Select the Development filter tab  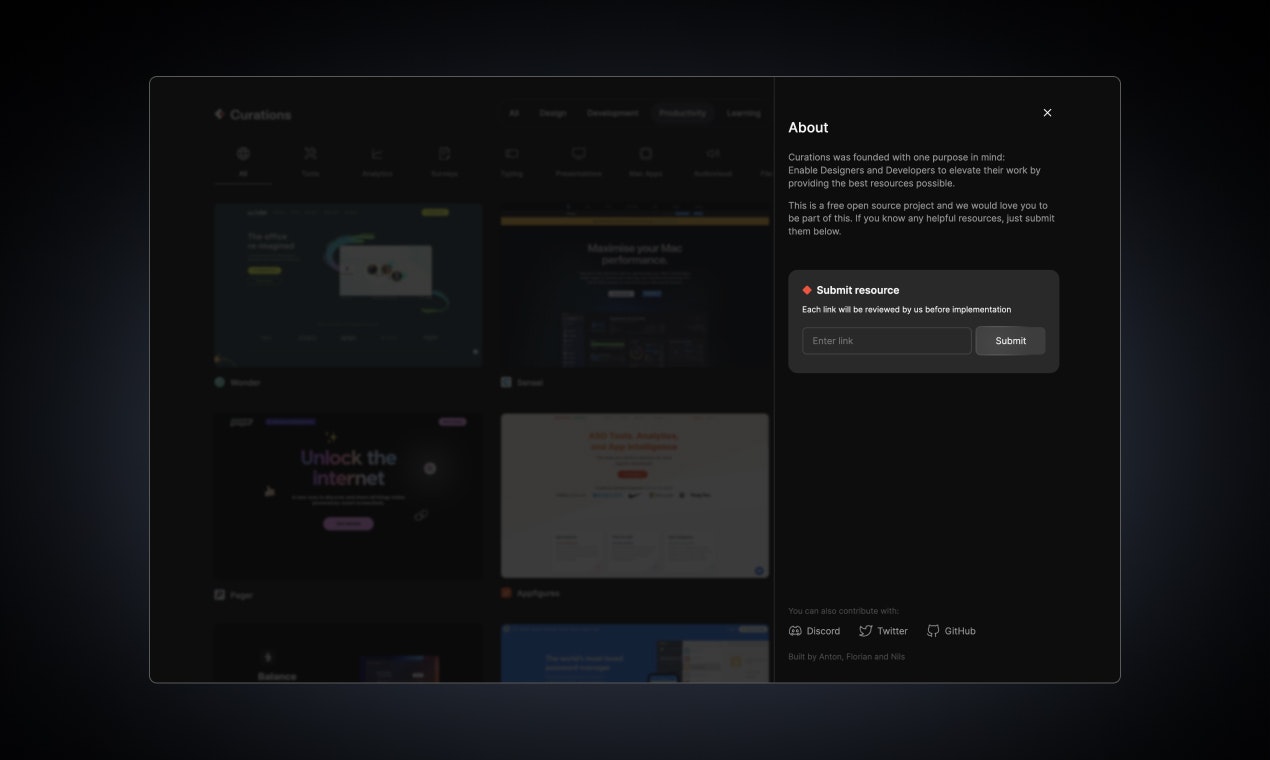click(x=613, y=113)
